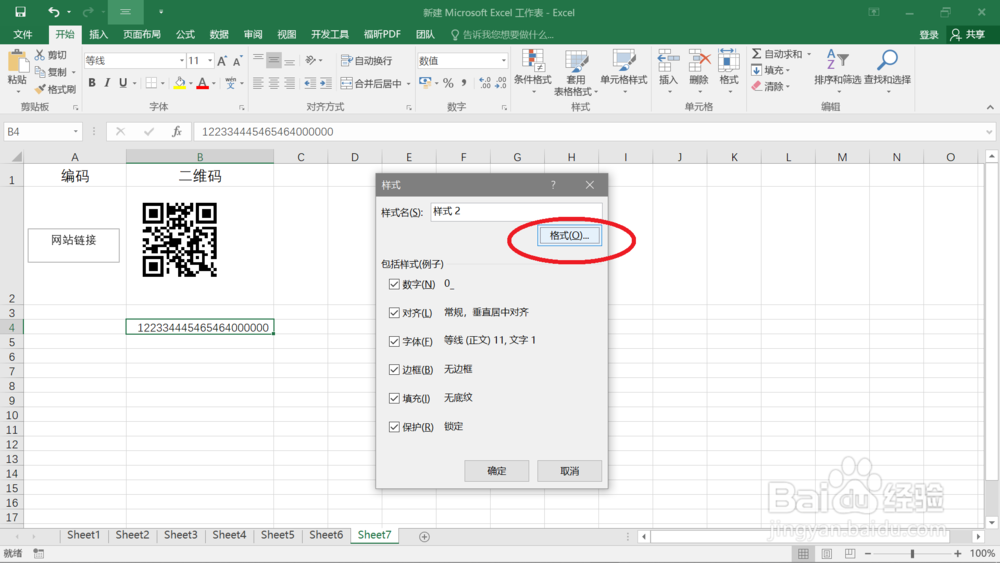Image resolution: width=1000 pixels, height=563 pixels.
Task: Select the Sheet3 worksheet tab
Action: [180, 535]
